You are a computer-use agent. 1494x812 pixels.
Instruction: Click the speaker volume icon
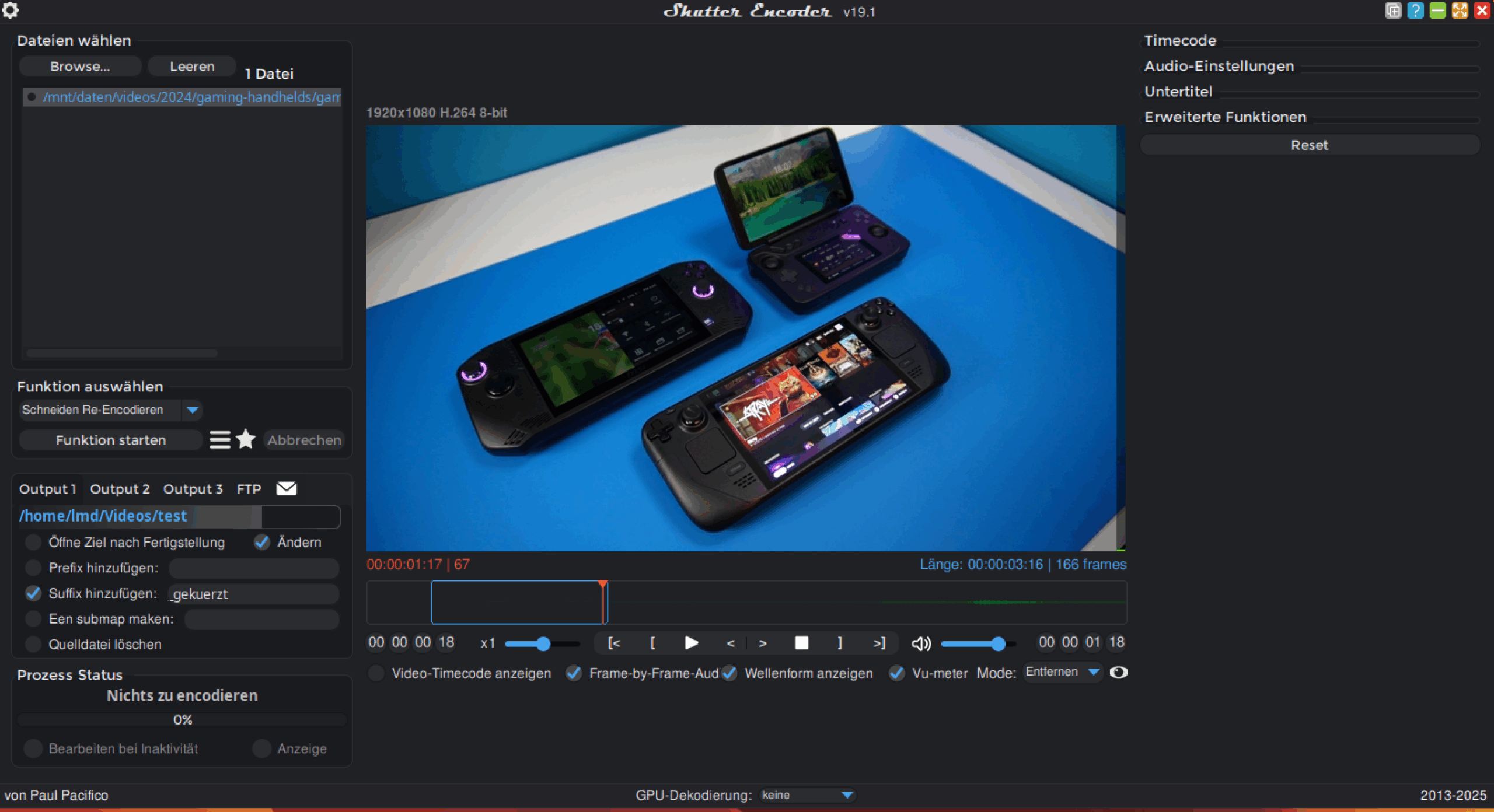tap(921, 643)
